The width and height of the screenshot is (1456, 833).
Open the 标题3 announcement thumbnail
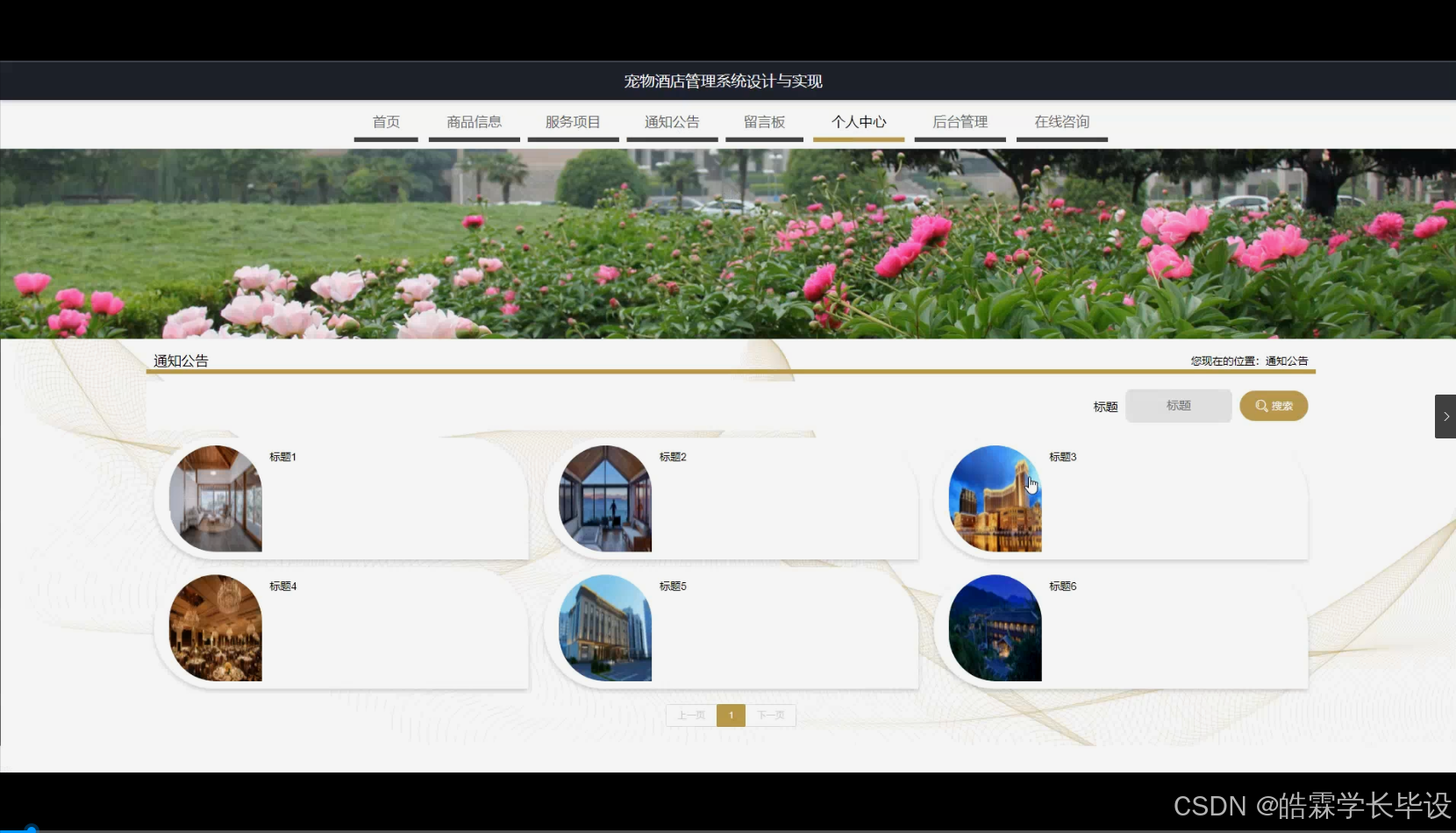point(996,498)
